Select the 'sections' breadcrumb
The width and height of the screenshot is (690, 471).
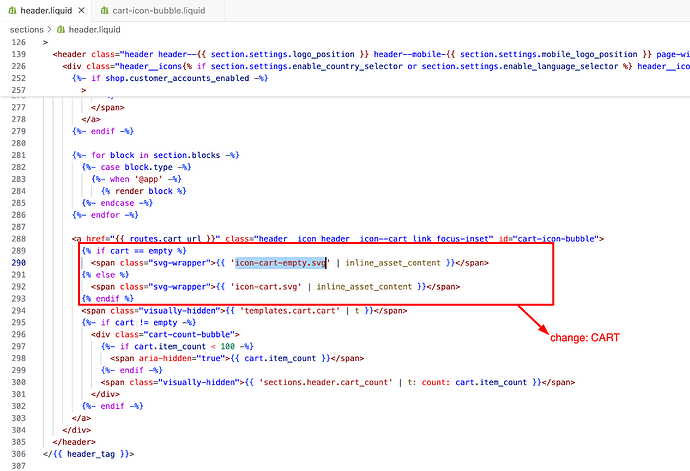(26, 29)
